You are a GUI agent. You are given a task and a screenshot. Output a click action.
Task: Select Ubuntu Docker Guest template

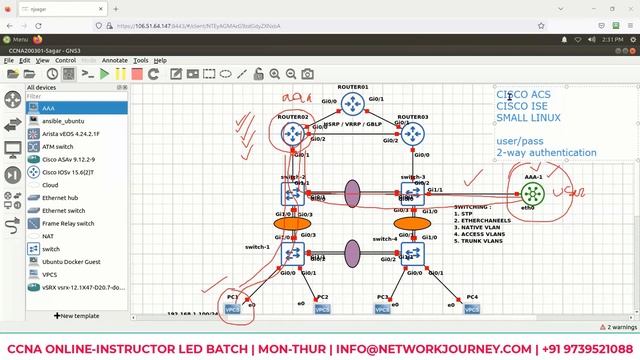pos(77,262)
